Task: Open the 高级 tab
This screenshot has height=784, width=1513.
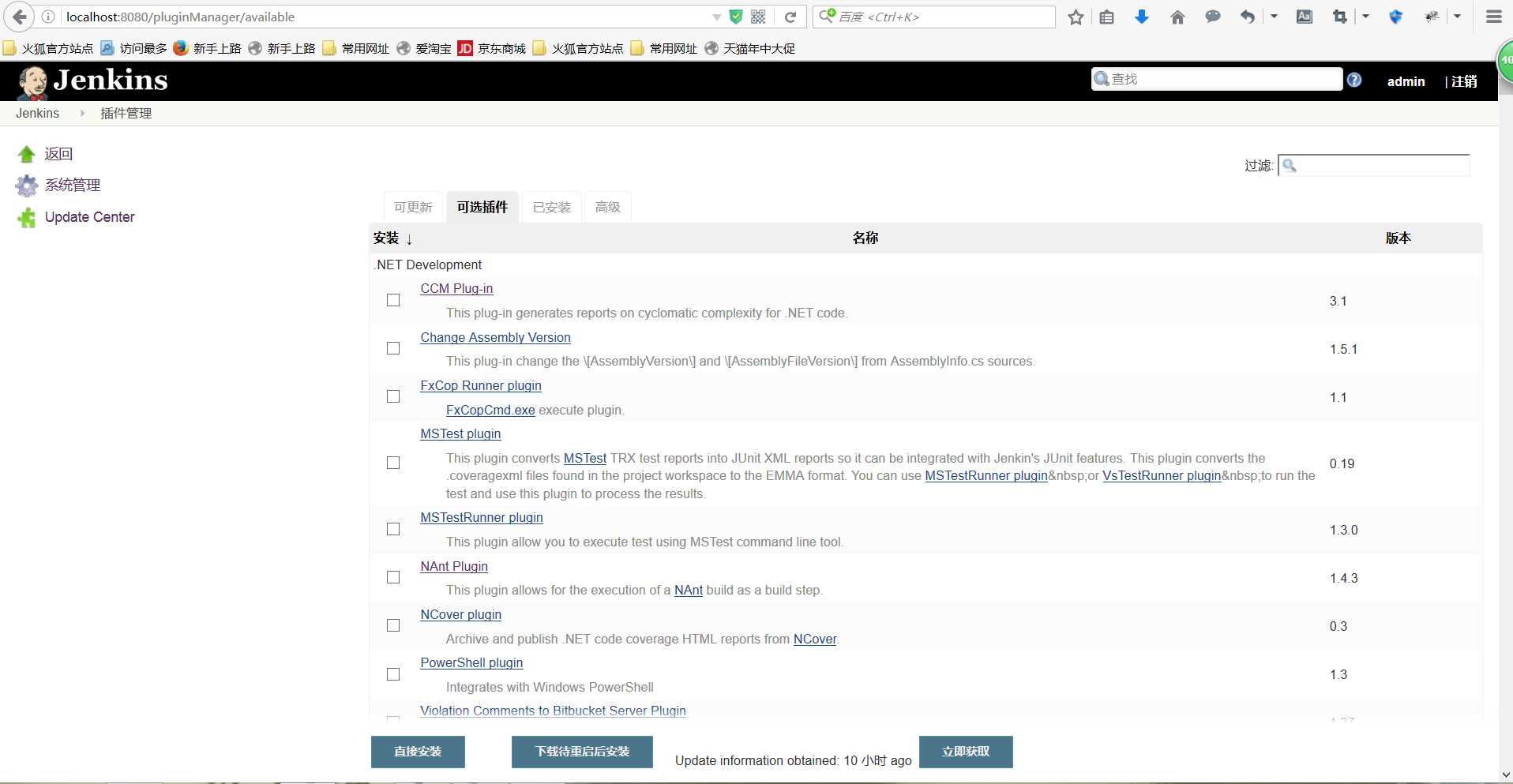Action: (x=608, y=207)
